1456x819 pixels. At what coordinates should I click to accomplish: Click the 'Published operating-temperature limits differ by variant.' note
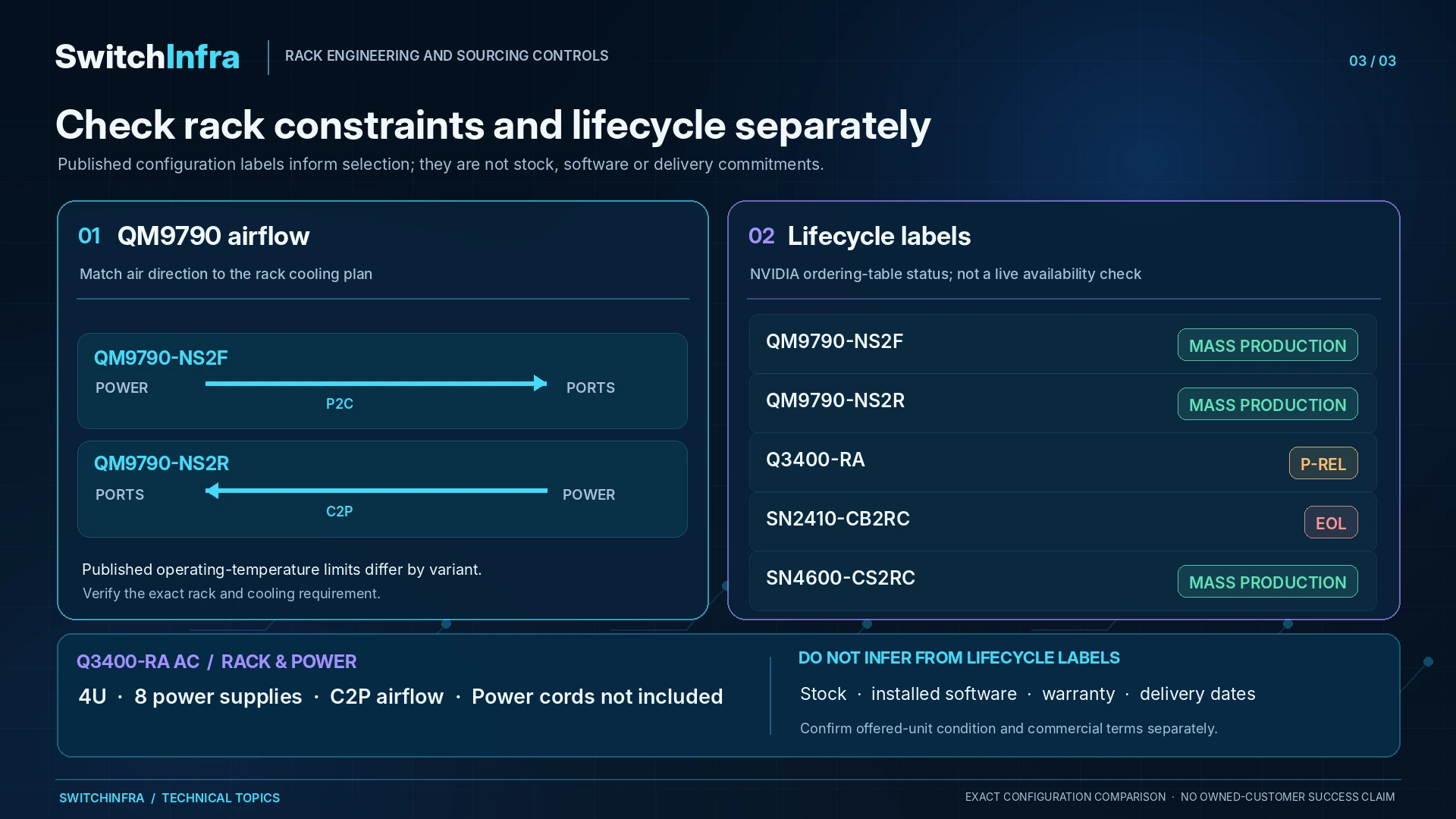[281, 570]
